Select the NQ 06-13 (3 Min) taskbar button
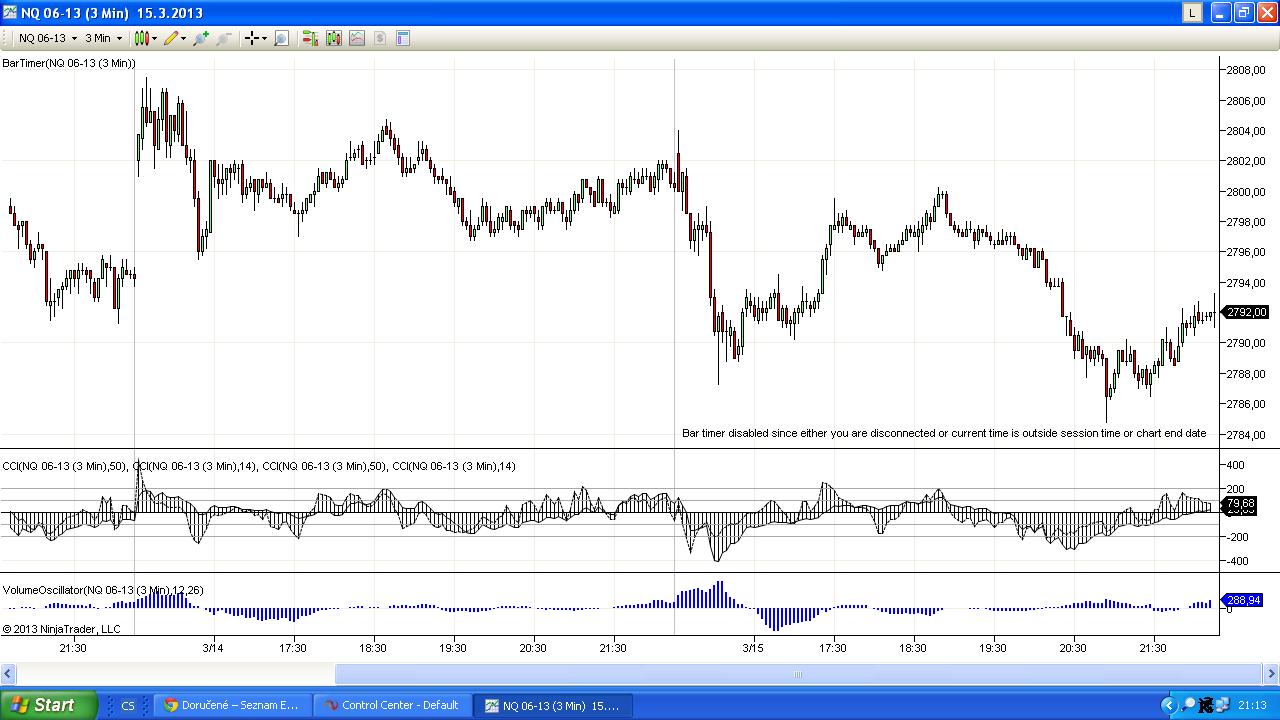The height and width of the screenshot is (720, 1280). click(x=551, y=705)
